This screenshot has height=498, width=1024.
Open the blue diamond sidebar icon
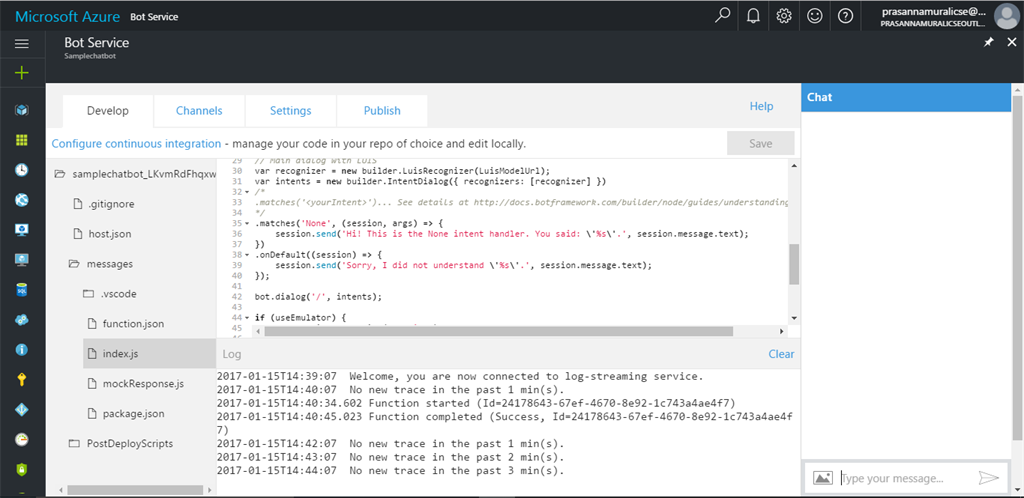[x=22, y=409]
